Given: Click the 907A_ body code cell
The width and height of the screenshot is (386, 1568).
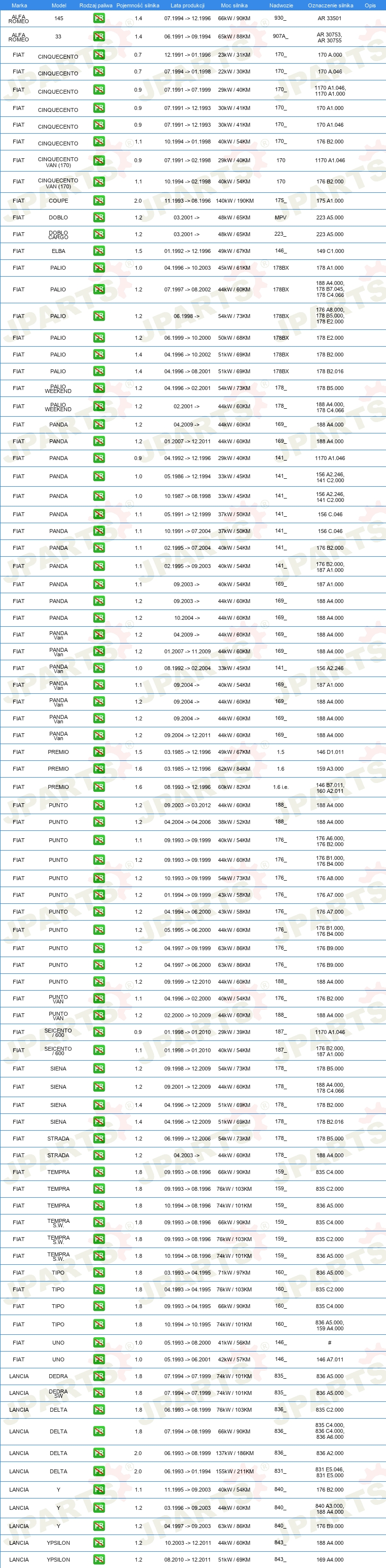Looking at the screenshot, I should click(280, 36).
